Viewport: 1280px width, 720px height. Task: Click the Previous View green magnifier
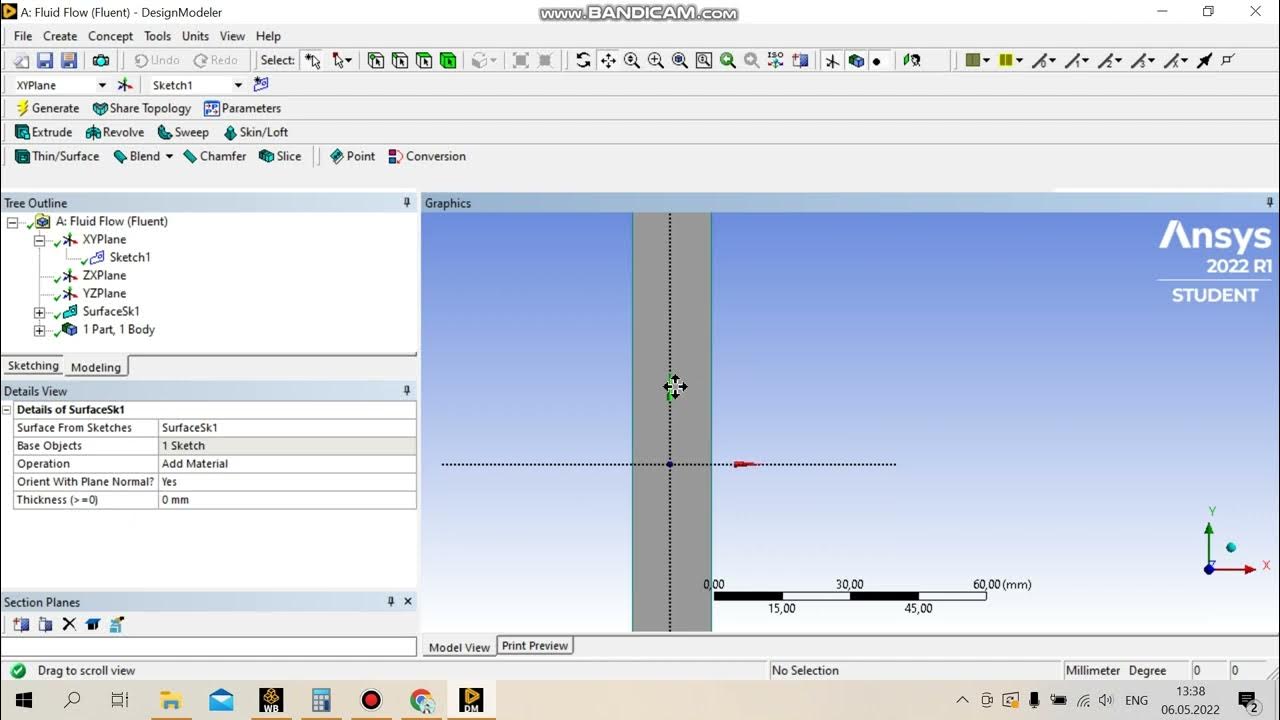(728, 61)
